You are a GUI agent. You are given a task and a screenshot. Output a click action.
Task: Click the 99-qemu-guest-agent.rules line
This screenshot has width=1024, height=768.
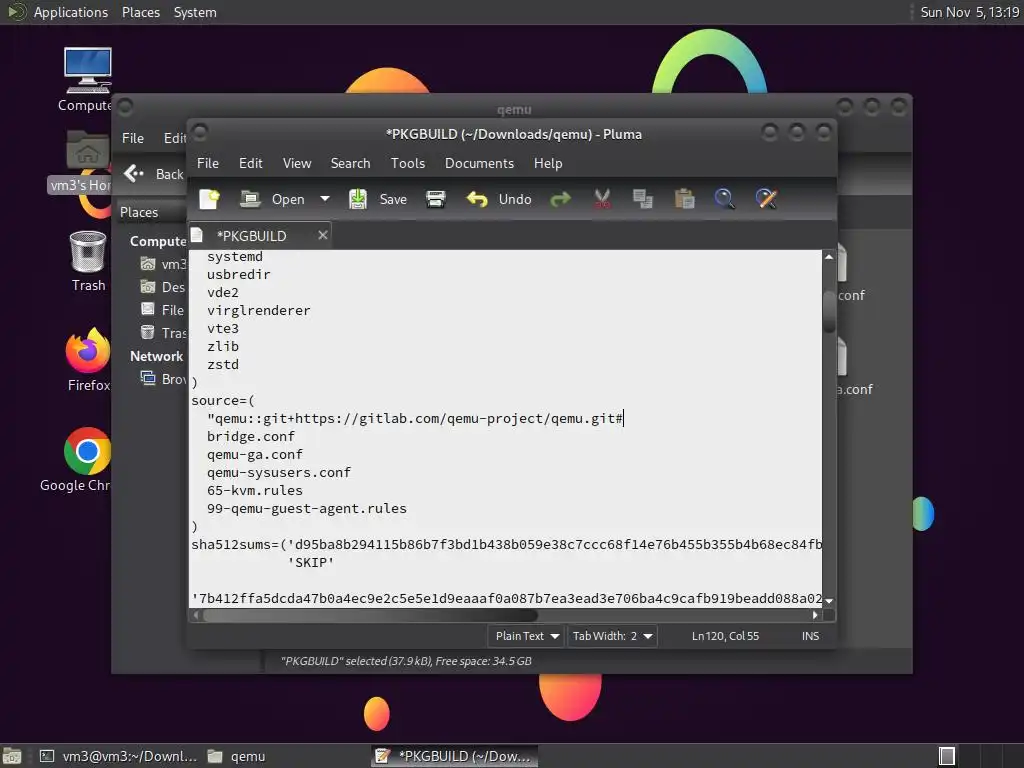click(x=307, y=508)
